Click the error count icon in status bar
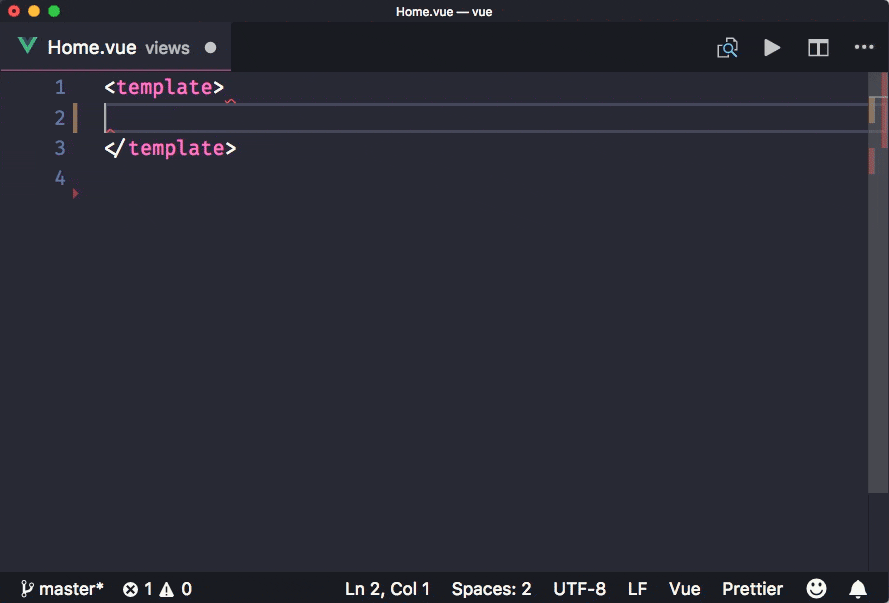This screenshot has width=889, height=603. point(130,589)
